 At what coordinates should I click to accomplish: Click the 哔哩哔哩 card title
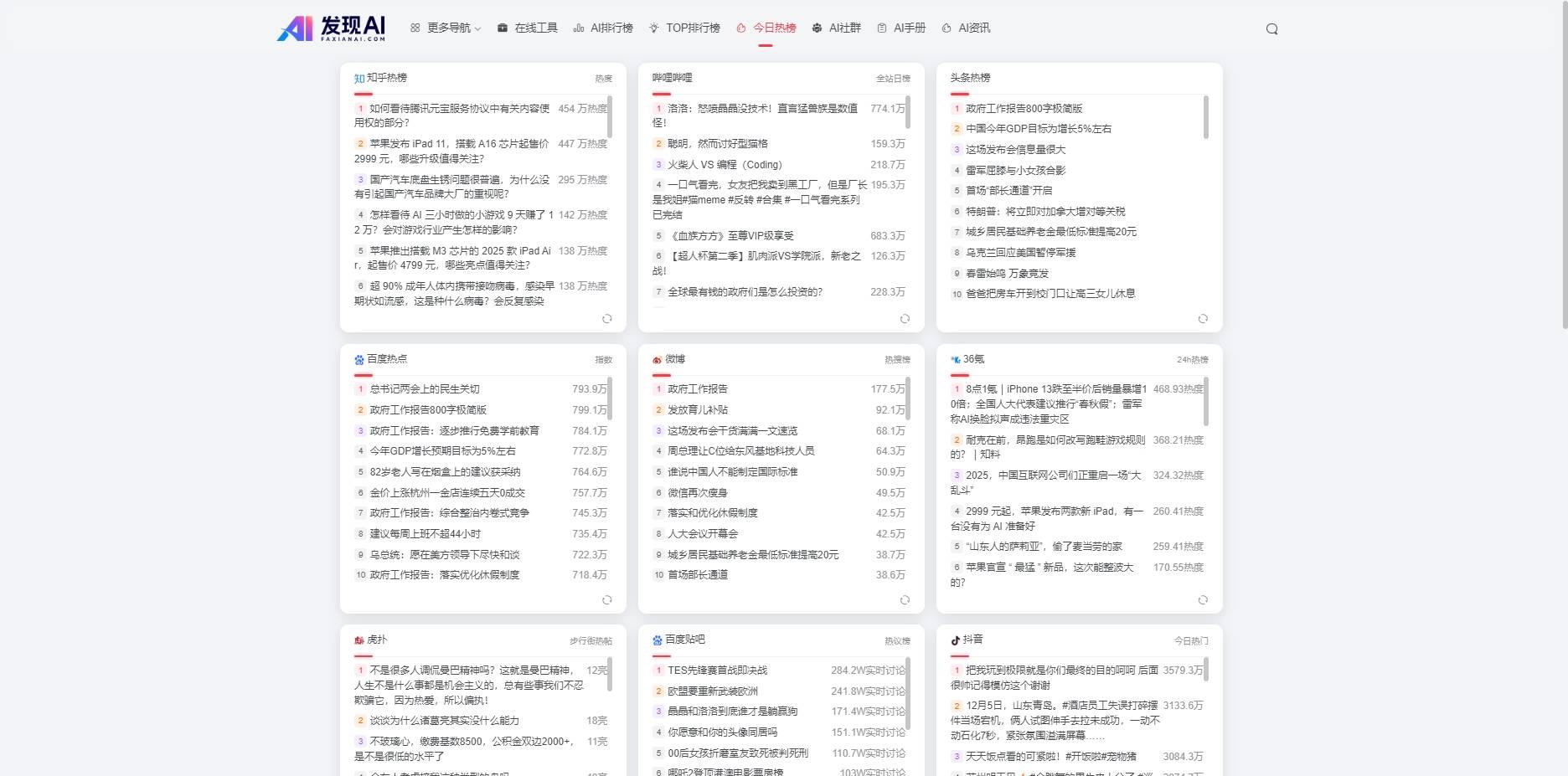(673, 78)
